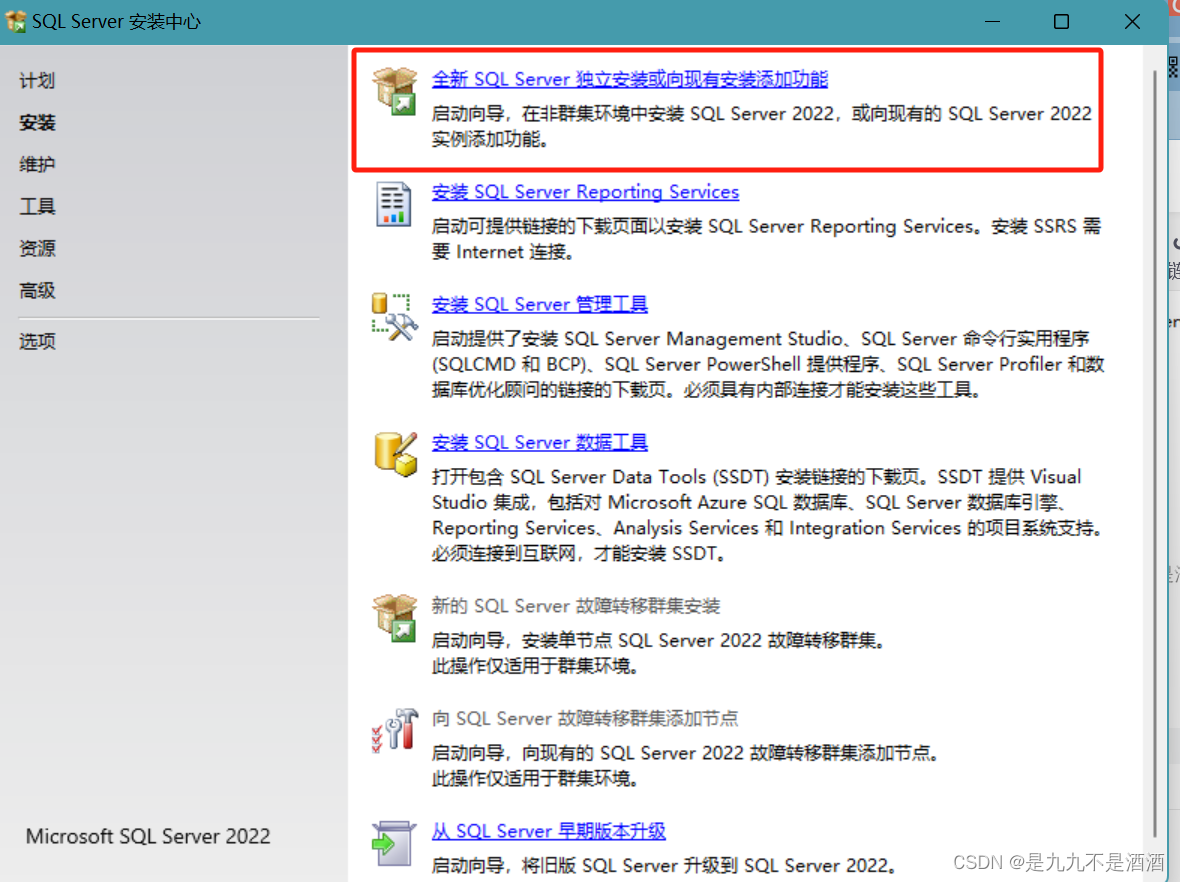The width and height of the screenshot is (1180, 882).
Task: Click the description starting 打开包含 SQL Server Data Tools
Action: 768,515
